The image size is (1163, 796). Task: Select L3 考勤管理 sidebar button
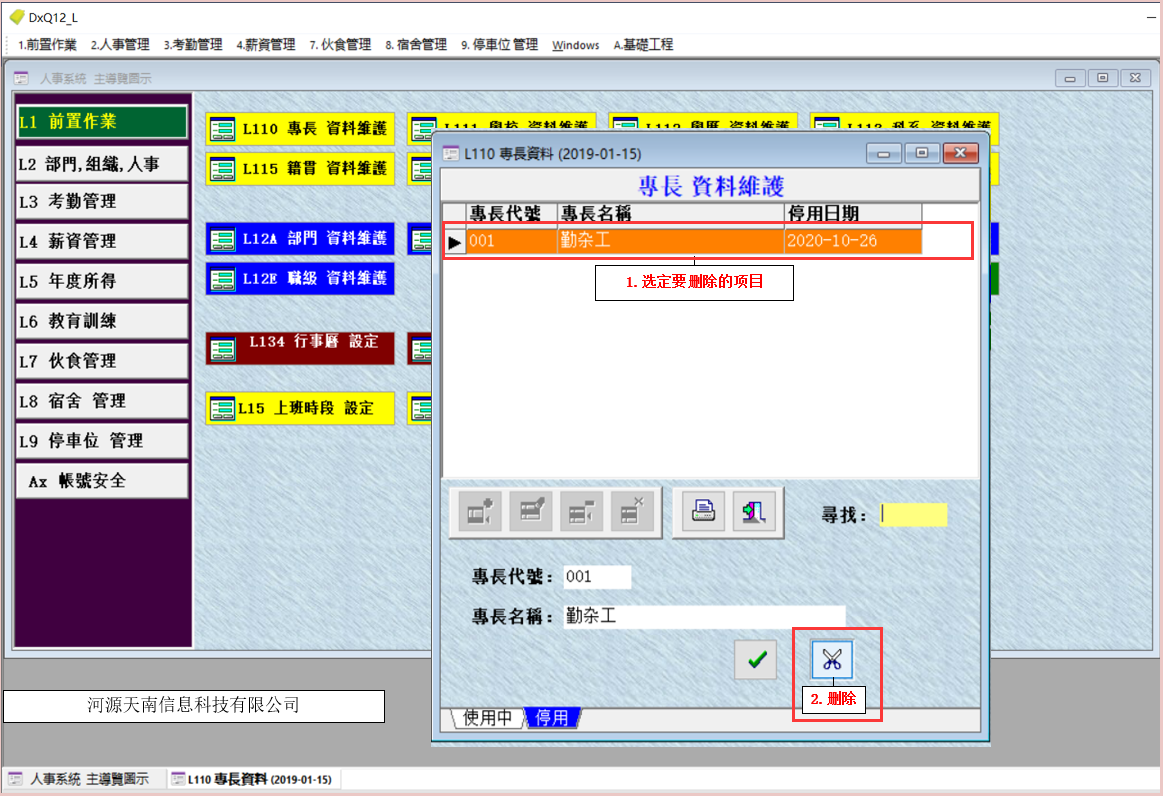click(x=102, y=201)
